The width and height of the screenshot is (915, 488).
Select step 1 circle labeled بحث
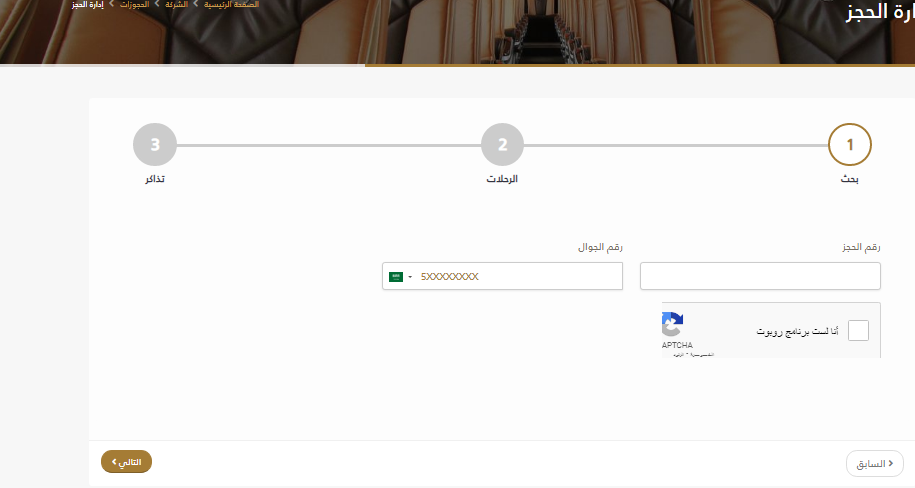tap(850, 145)
